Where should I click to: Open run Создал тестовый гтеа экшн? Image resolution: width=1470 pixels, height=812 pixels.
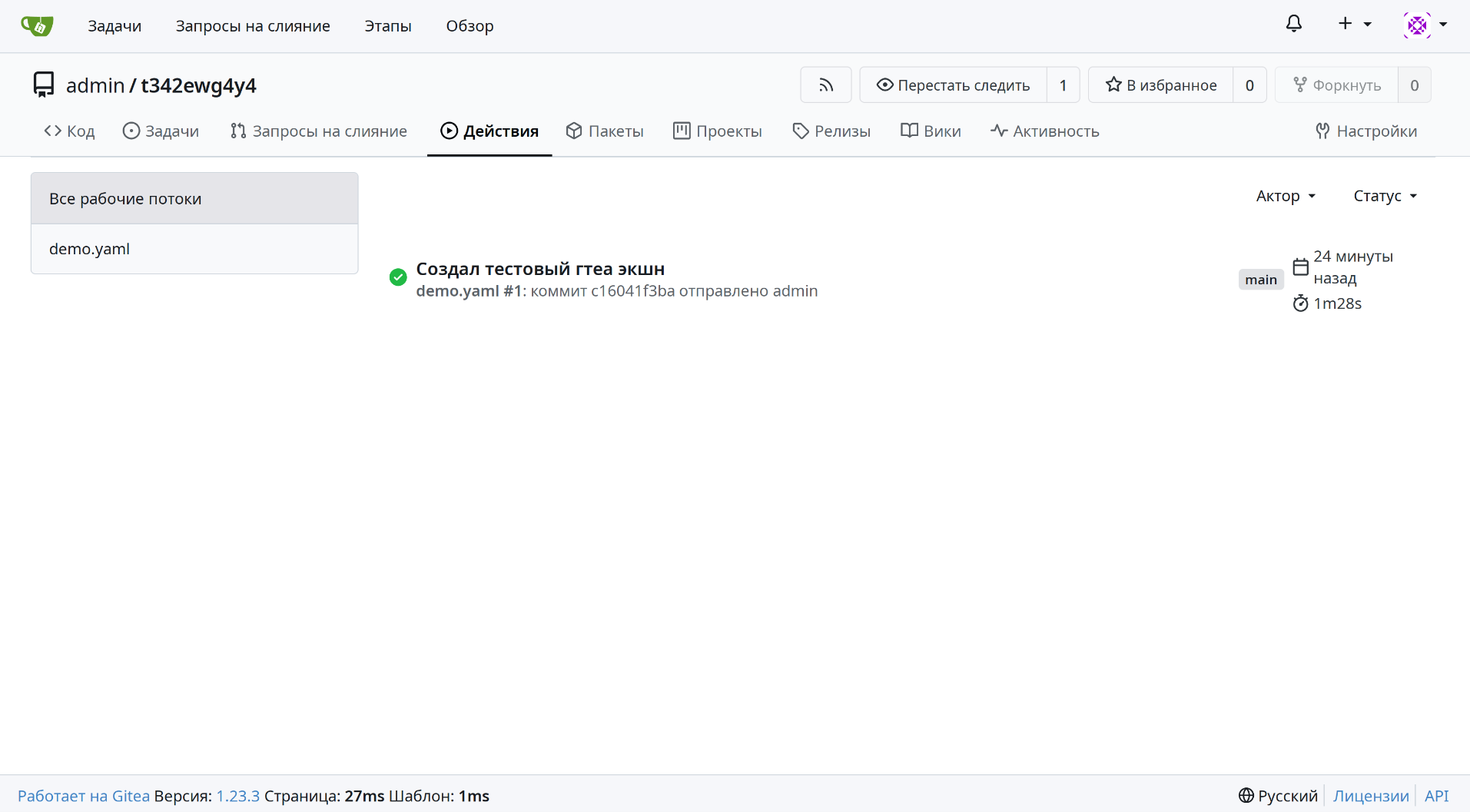(540, 269)
